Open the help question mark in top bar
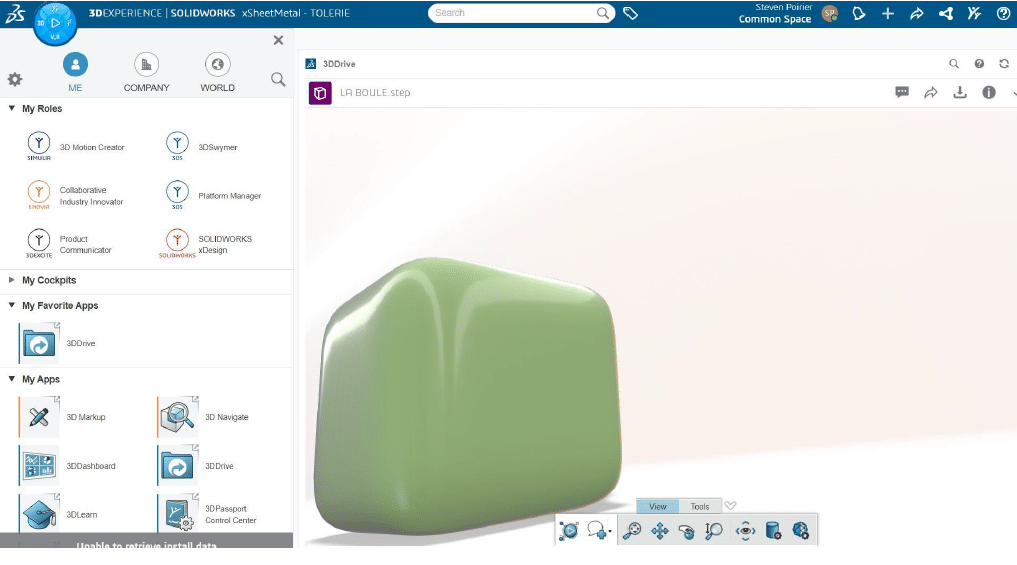 (1003, 14)
